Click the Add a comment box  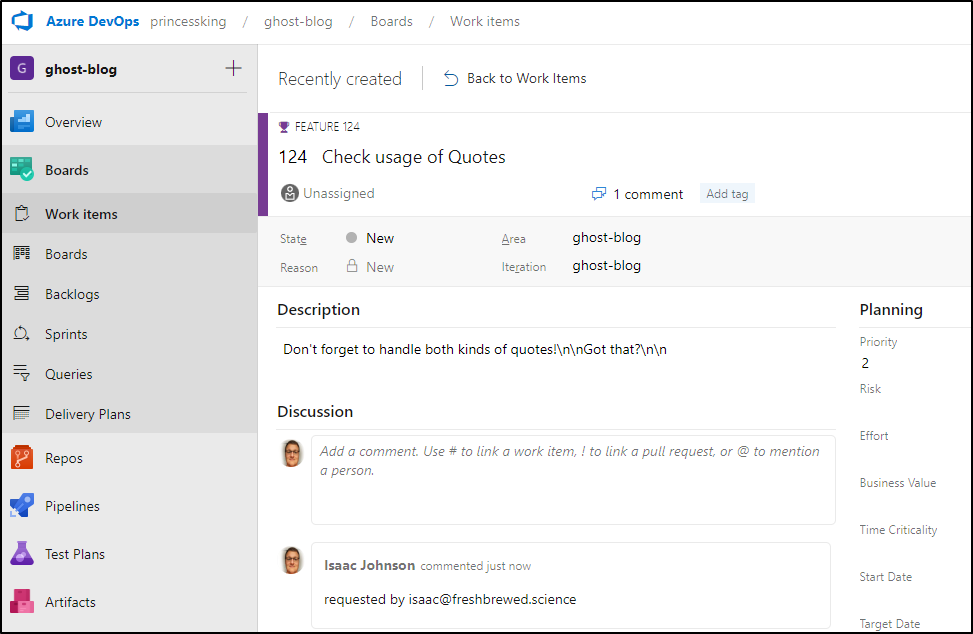[x=573, y=480]
